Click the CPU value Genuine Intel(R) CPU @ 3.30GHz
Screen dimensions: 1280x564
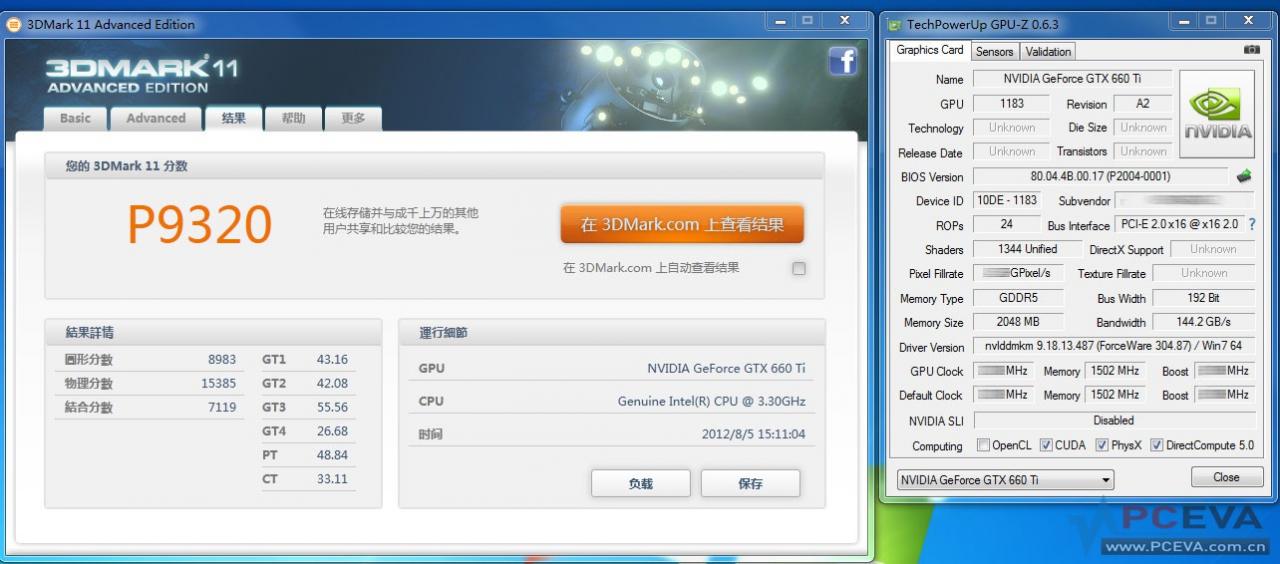tap(711, 402)
